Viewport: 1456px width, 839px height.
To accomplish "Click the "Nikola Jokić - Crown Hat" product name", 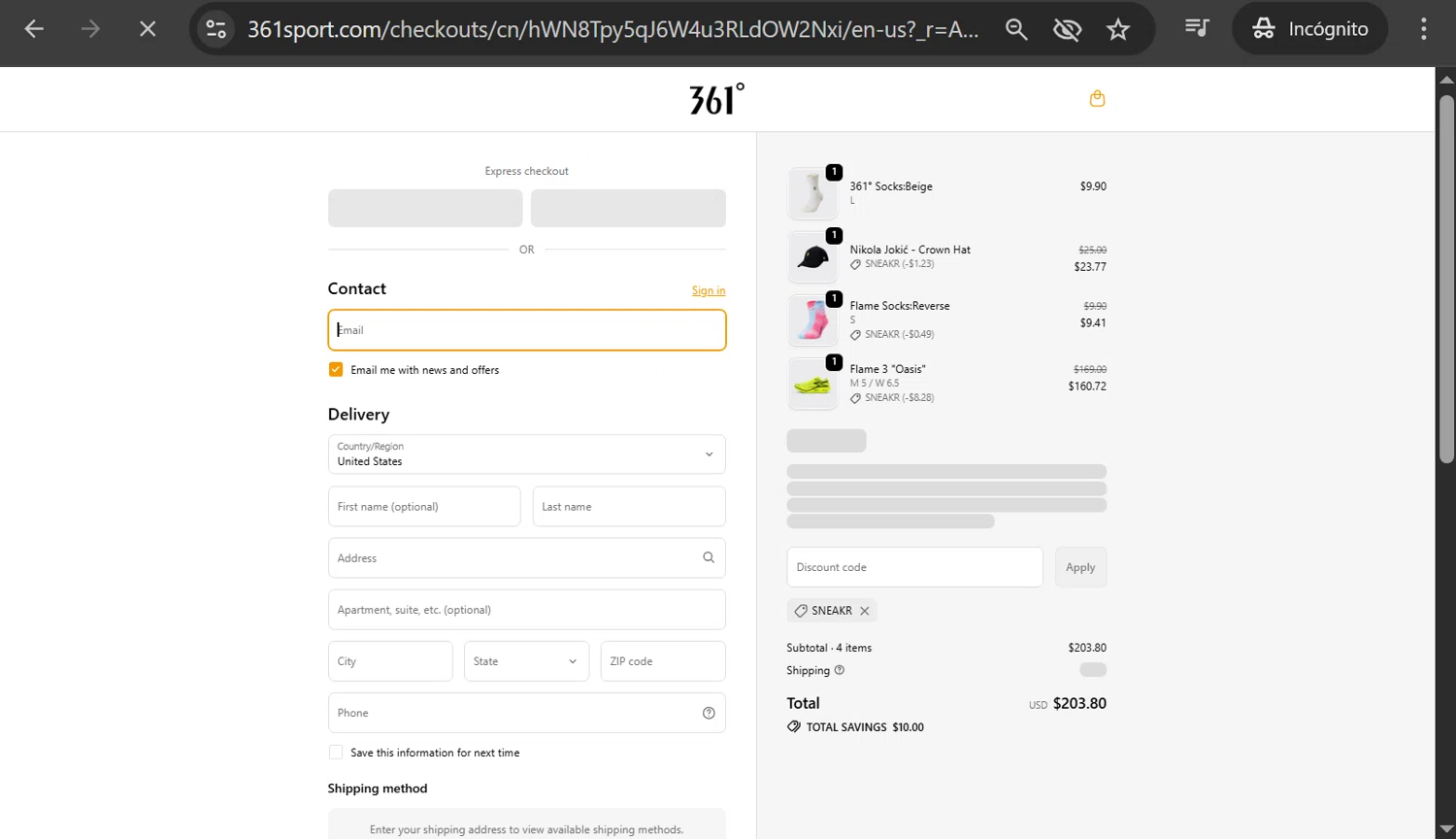I will [x=910, y=250].
